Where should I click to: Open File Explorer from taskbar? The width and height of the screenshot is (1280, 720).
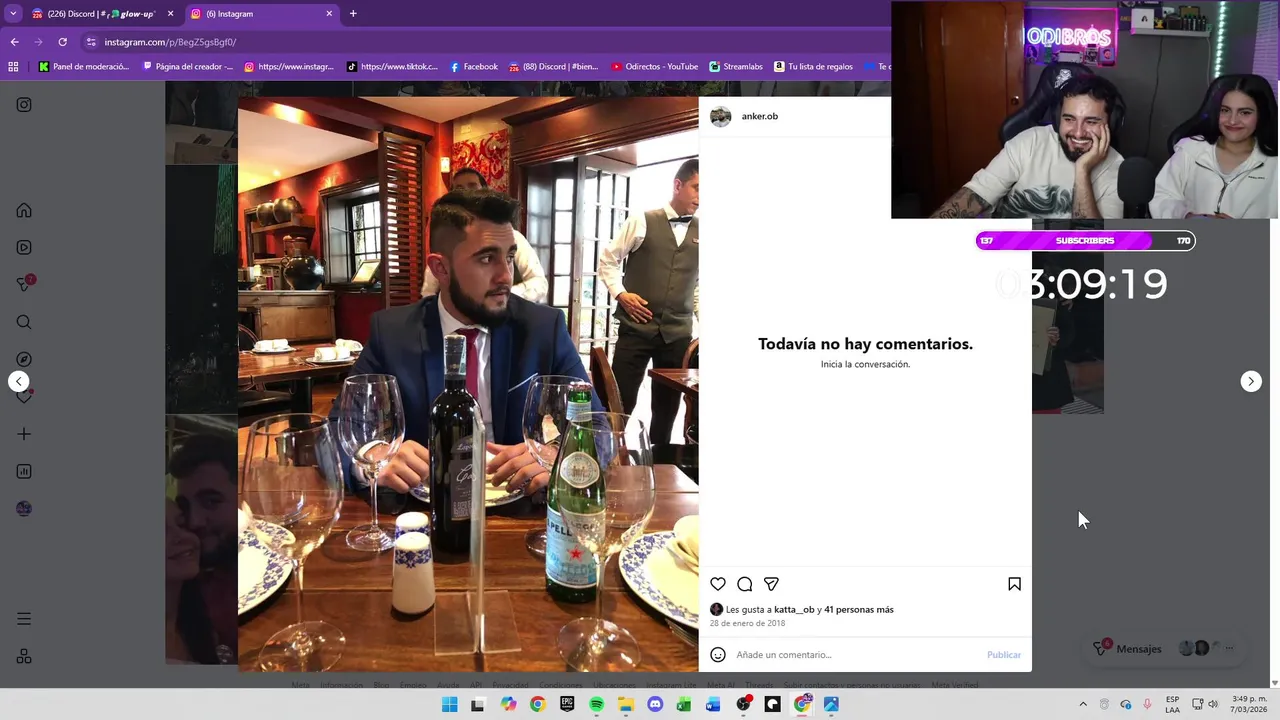point(626,705)
